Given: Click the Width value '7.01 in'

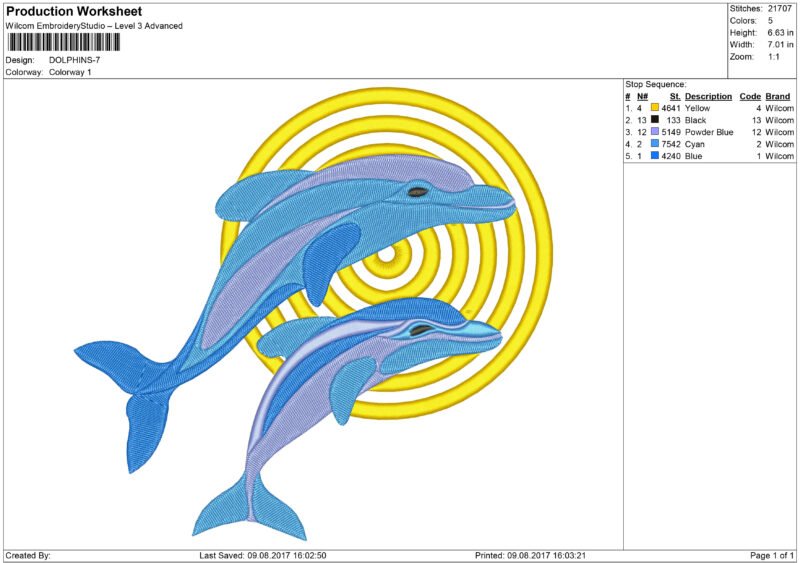Looking at the screenshot, I should click(780, 45).
